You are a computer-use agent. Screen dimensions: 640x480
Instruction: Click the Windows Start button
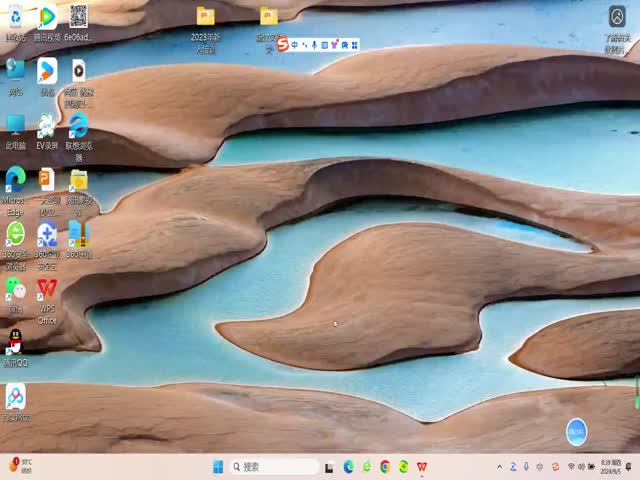pyautogui.click(x=218, y=467)
